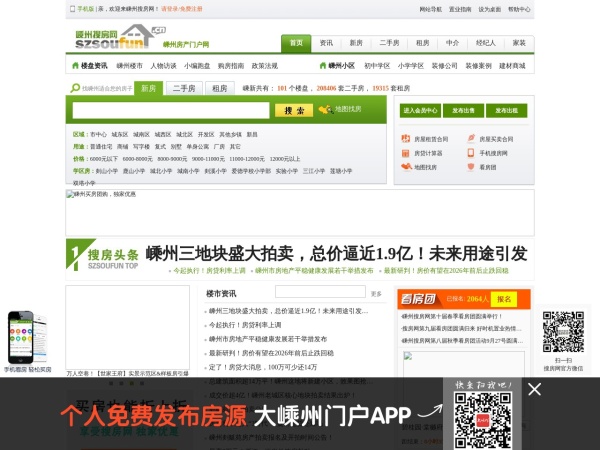
Task: Click the green house icon beside 楼盘资讯
Action: (75, 65)
